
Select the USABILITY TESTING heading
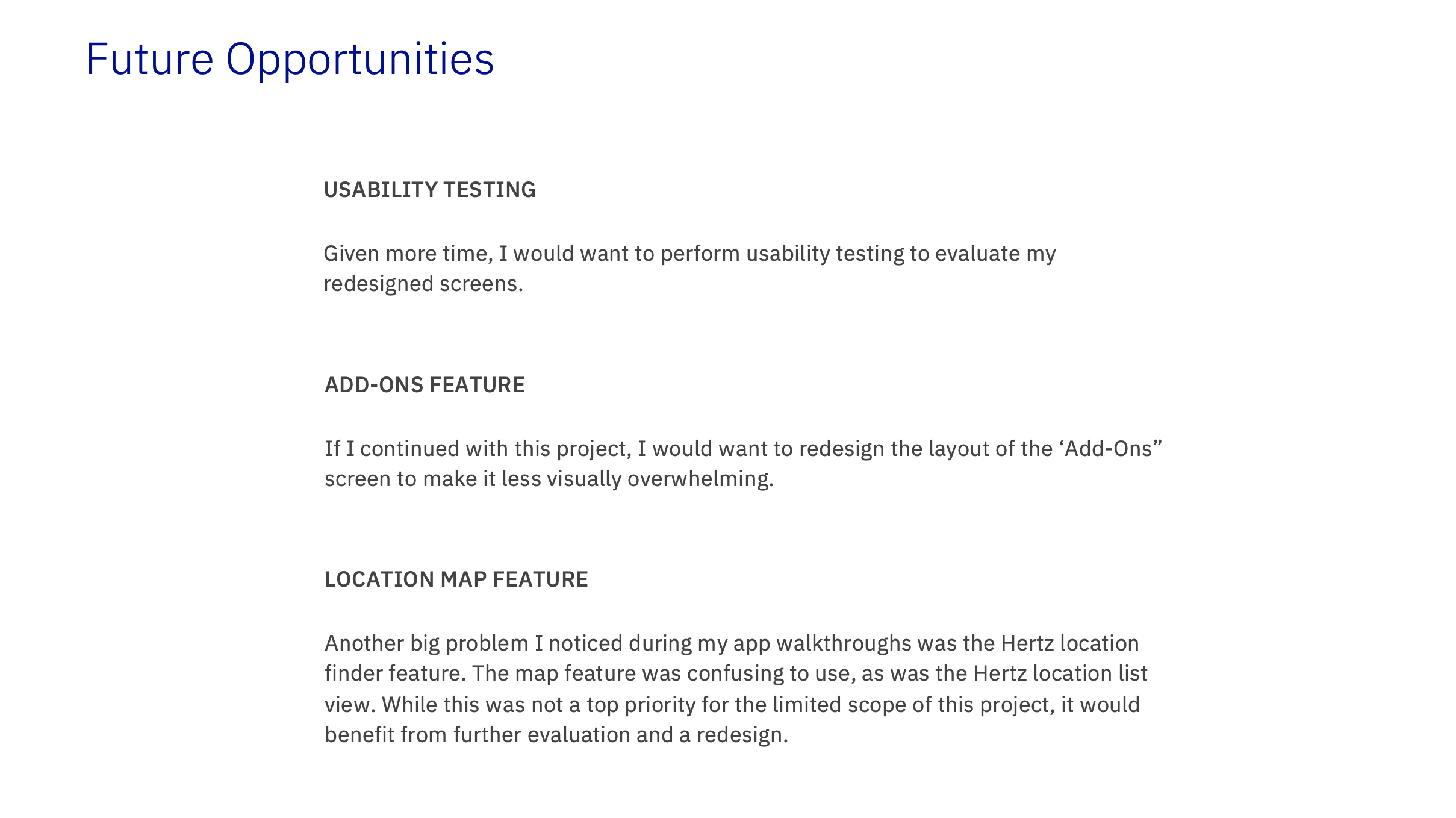429,190
